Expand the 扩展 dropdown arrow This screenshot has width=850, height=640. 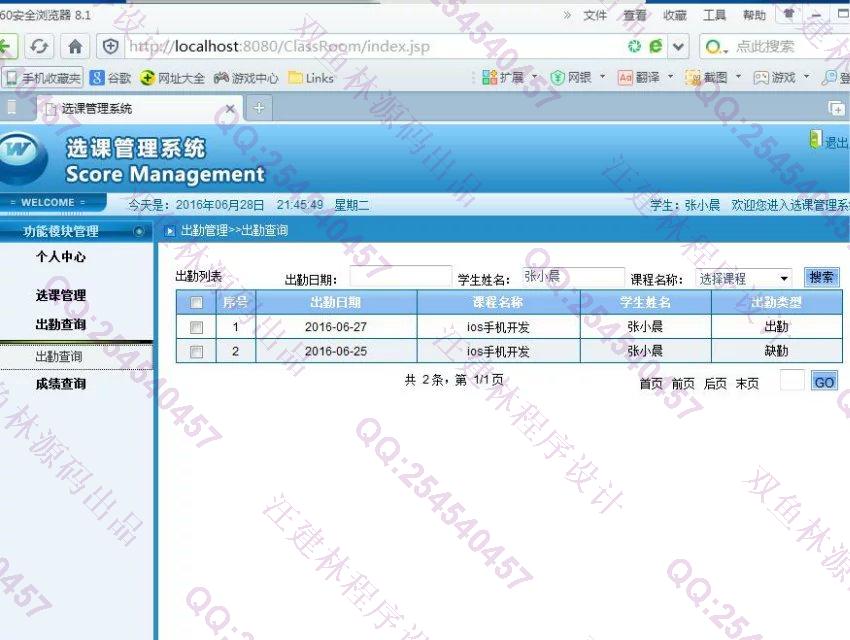pos(535,77)
